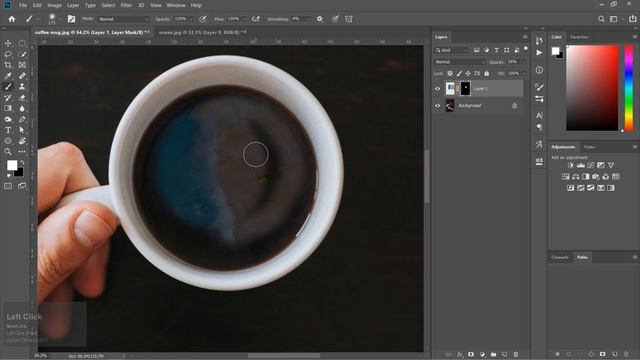
Task: Open the File menu
Action: pos(23,5)
